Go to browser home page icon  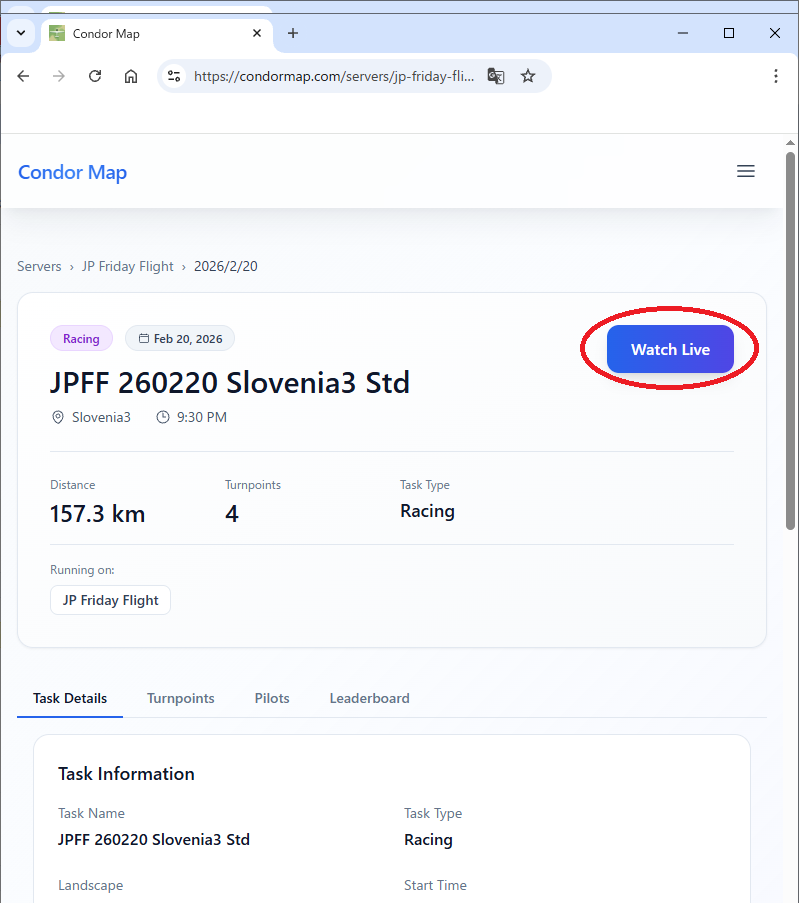(x=131, y=76)
